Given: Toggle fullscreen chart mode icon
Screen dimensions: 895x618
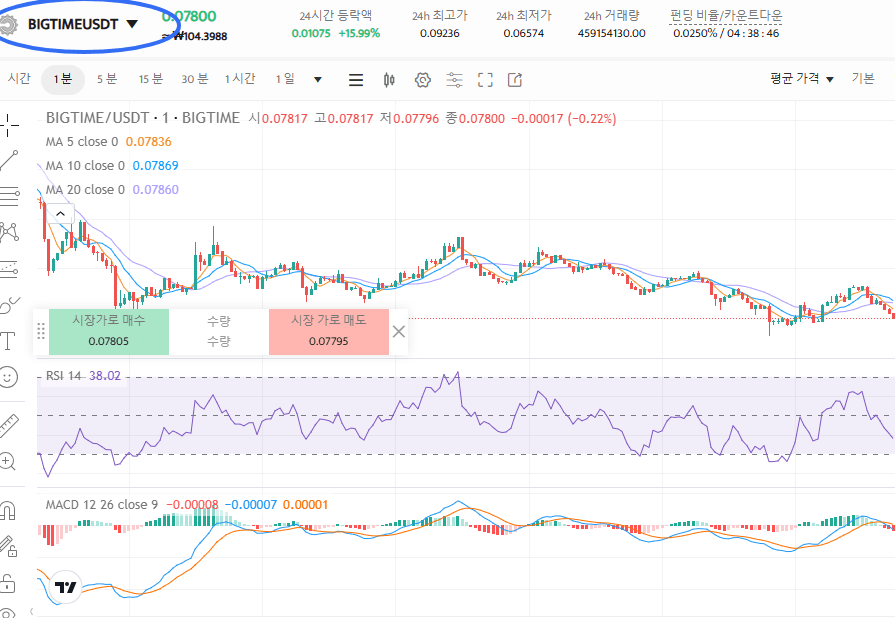Looking at the screenshot, I should click(x=485, y=80).
